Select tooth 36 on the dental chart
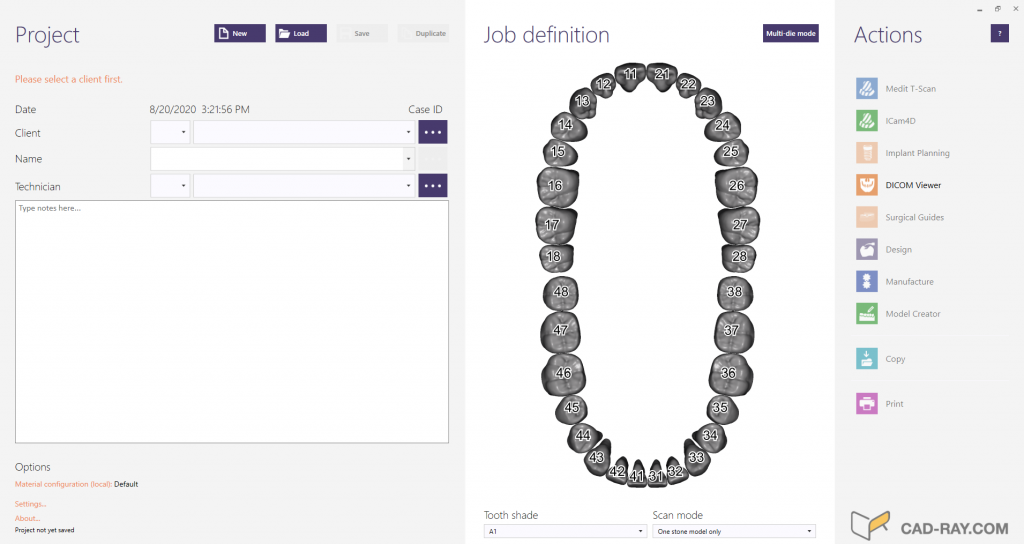This screenshot has width=1024, height=544. point(729,373)
